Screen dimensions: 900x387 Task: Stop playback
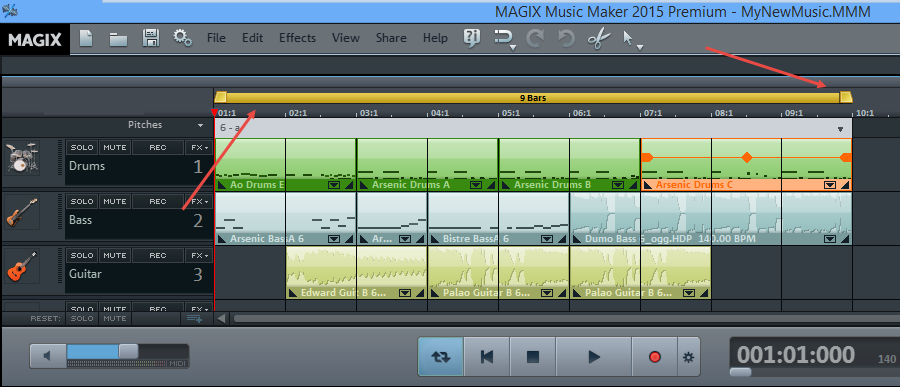click(x=533, y=357)
